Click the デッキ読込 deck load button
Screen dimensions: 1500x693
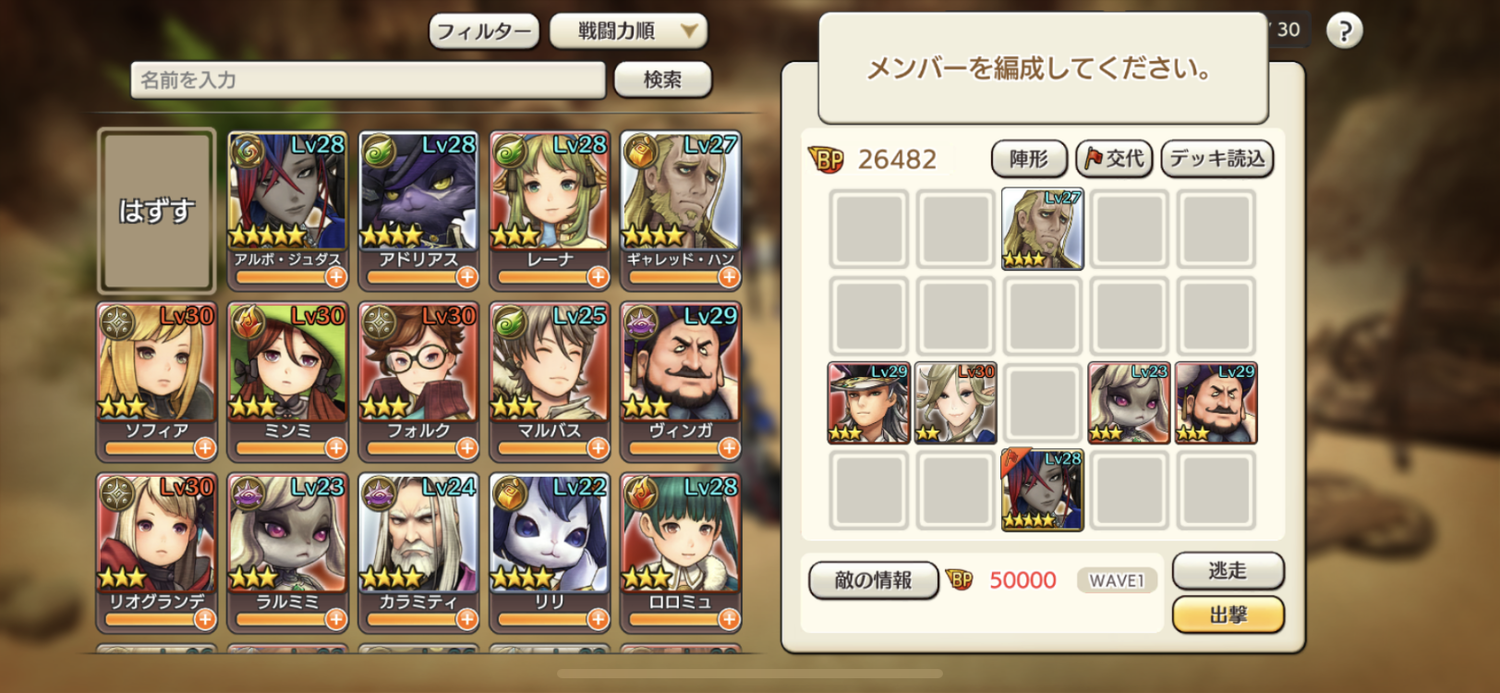point(1217,159)
